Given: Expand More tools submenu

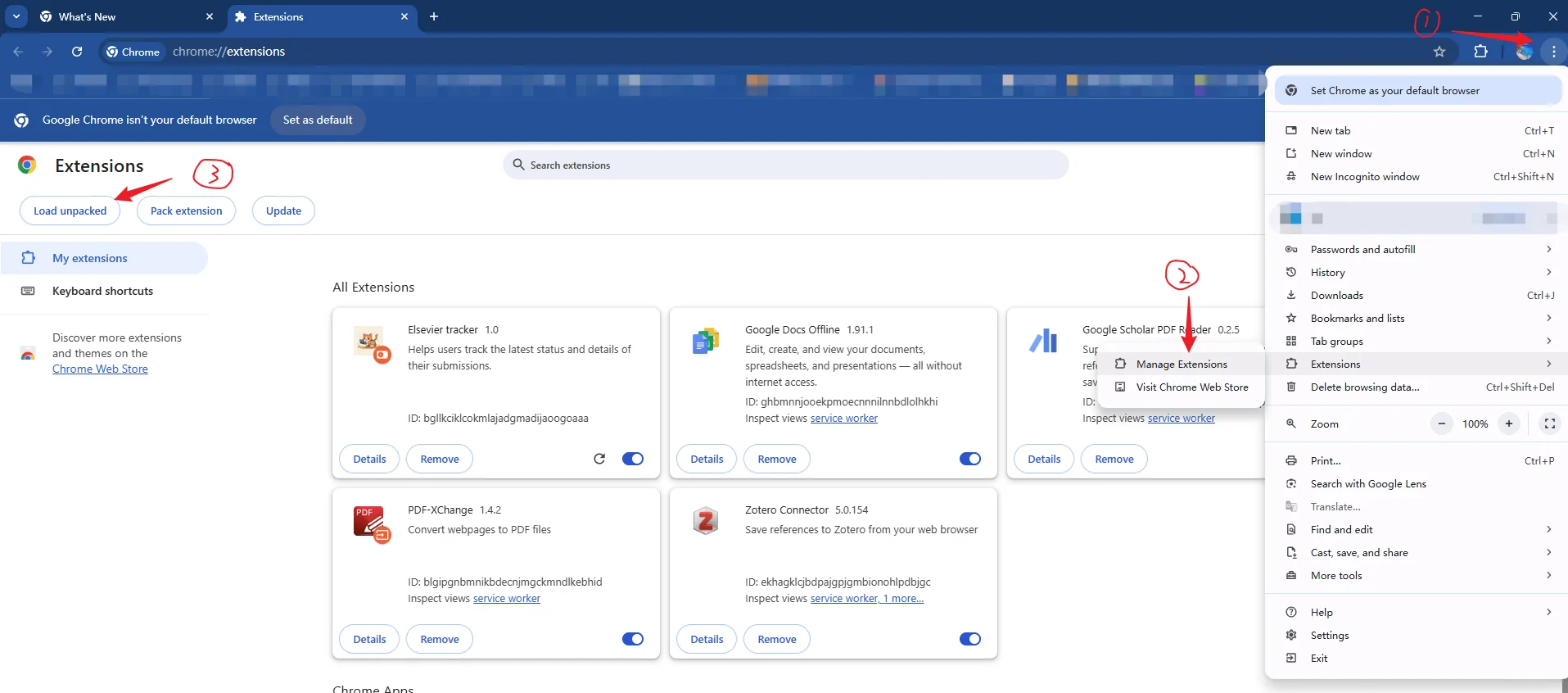Looking at the screenshot, I should pos(1417,576).
